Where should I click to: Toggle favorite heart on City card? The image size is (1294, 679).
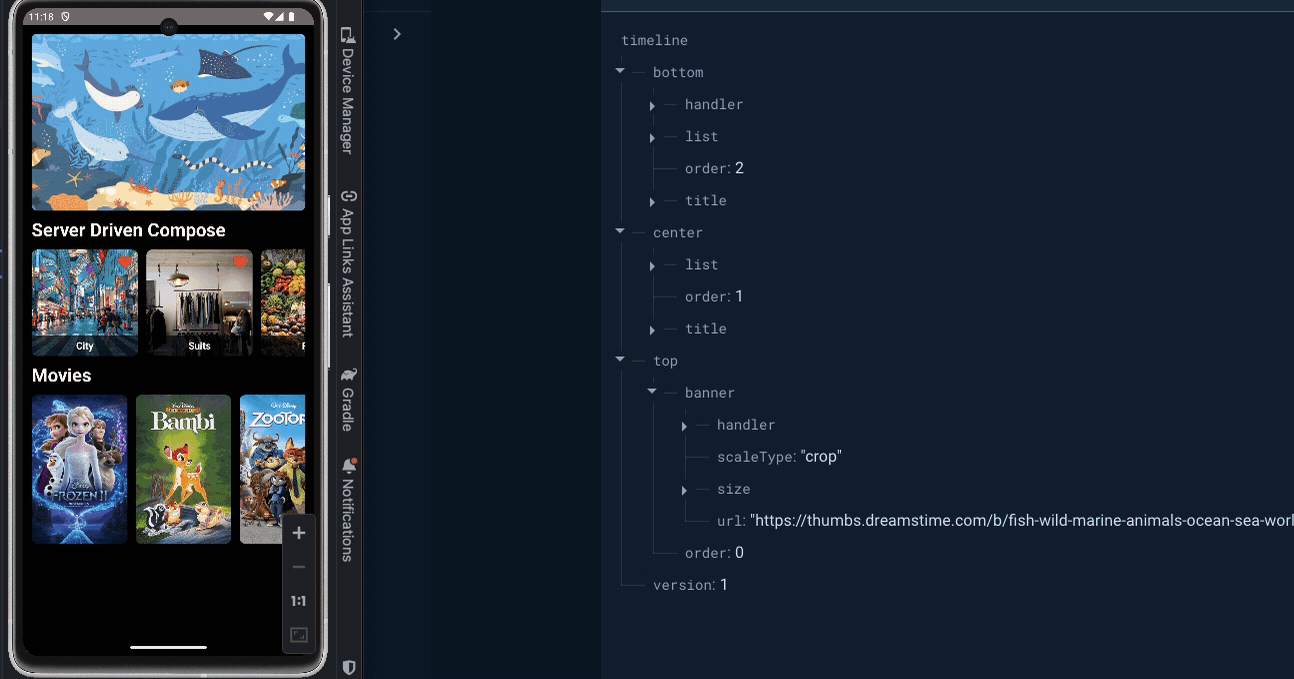[125, 262]
